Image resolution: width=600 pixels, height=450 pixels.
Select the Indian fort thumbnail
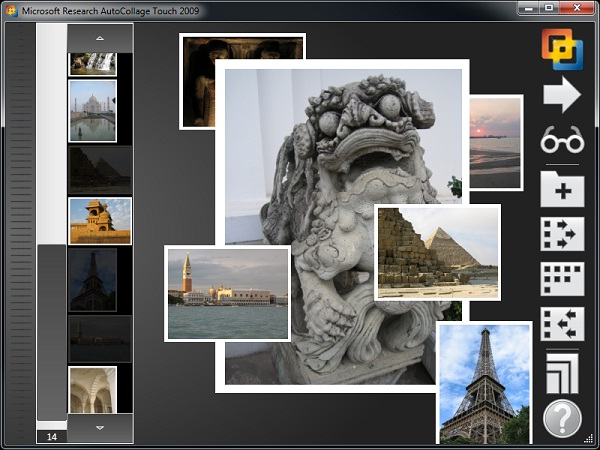point(99,220)
